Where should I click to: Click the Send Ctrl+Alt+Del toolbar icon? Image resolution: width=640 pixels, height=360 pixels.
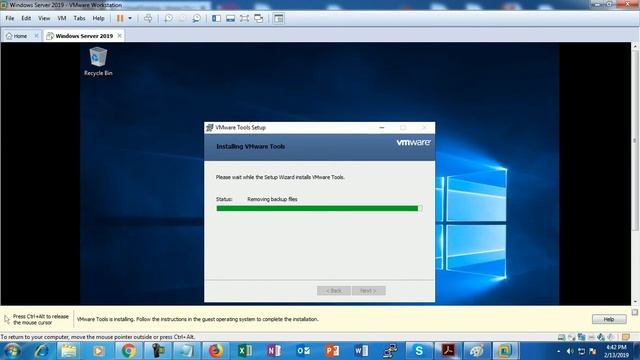click(148, 18)
